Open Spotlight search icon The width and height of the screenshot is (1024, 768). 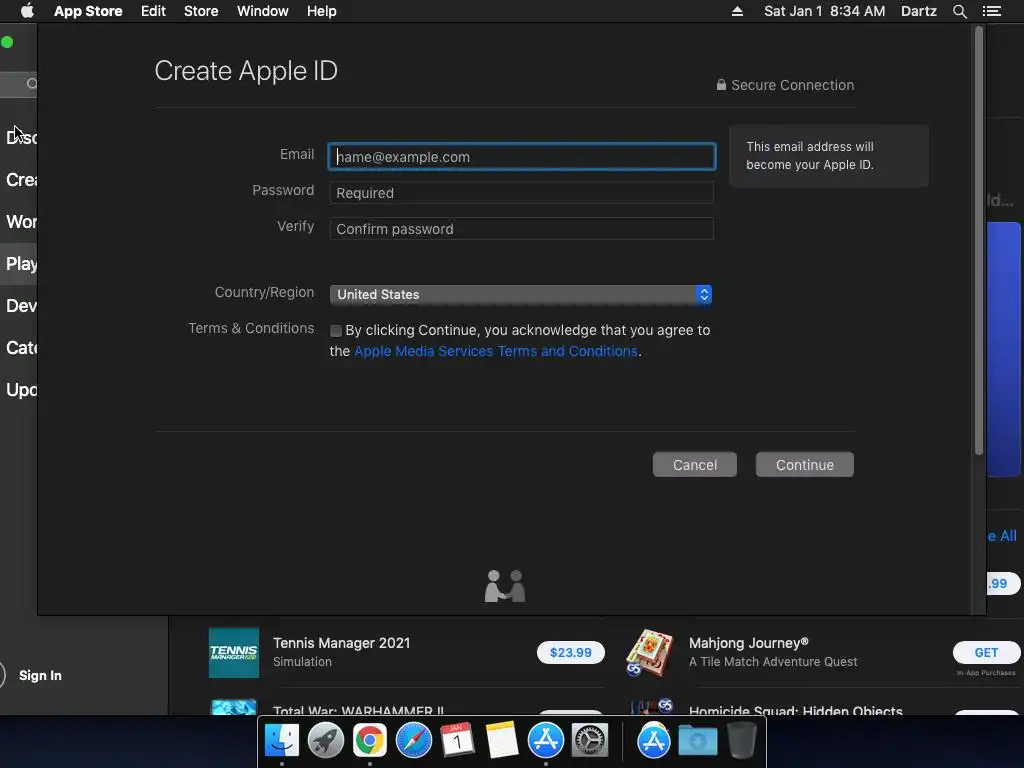click(x=959, y=11)
